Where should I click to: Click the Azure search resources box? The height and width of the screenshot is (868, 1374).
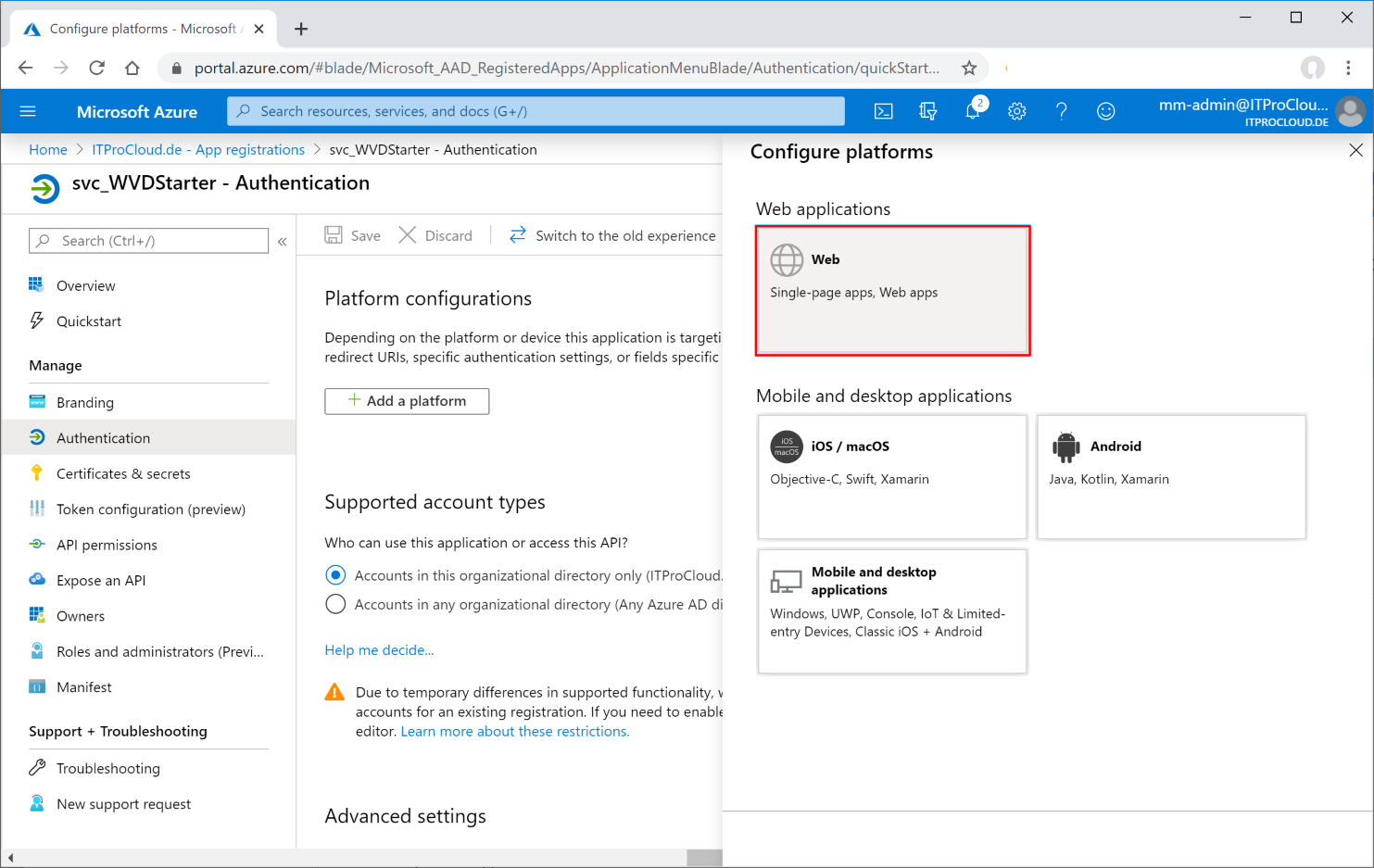click(536, 111)
